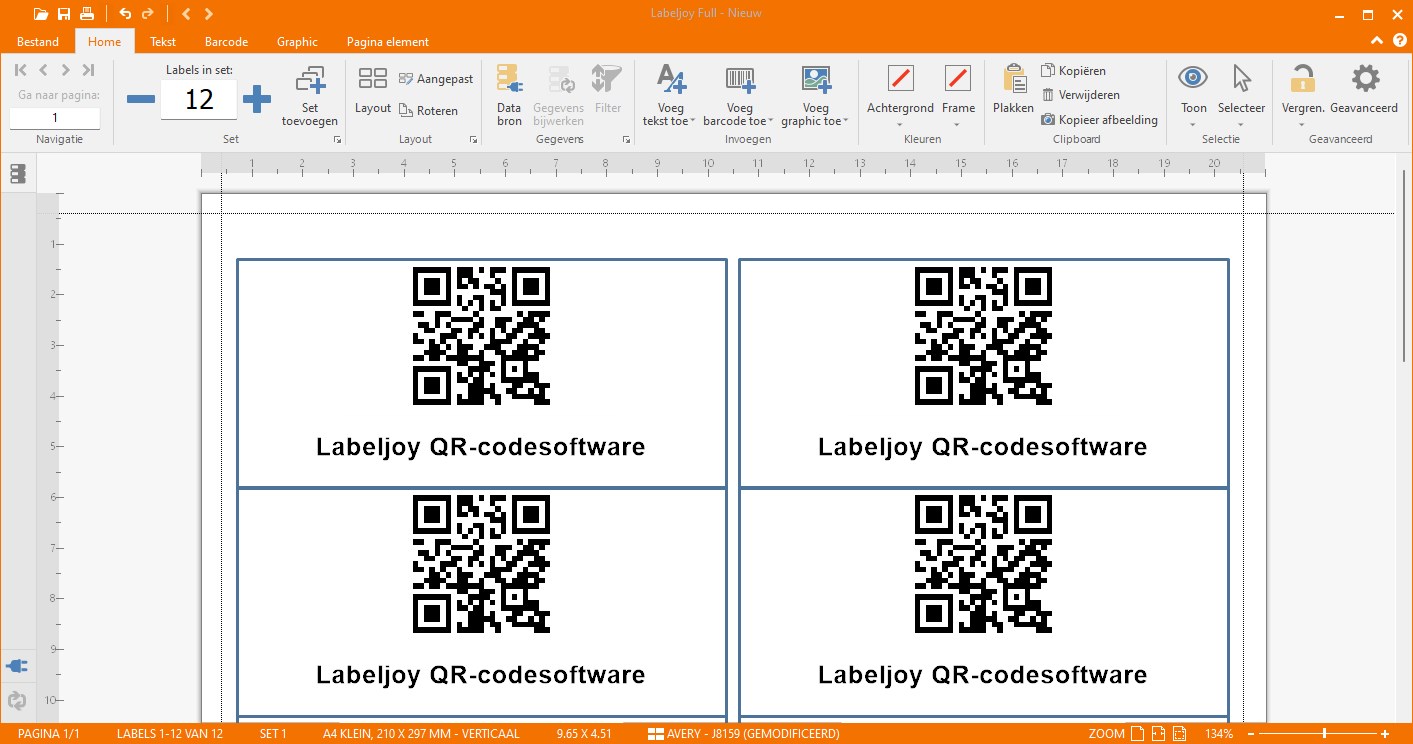Open the Bestand menu tab
1413x744 pixels.
[38, 42]
